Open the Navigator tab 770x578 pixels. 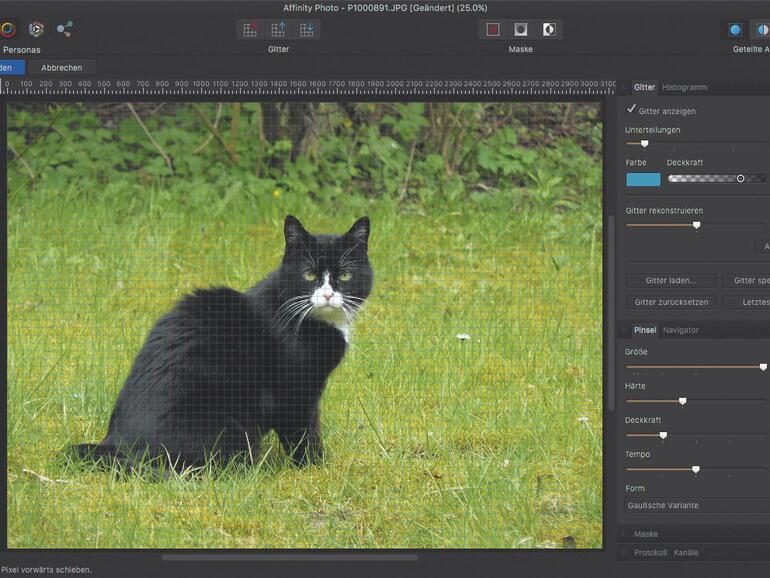point(681,330)
